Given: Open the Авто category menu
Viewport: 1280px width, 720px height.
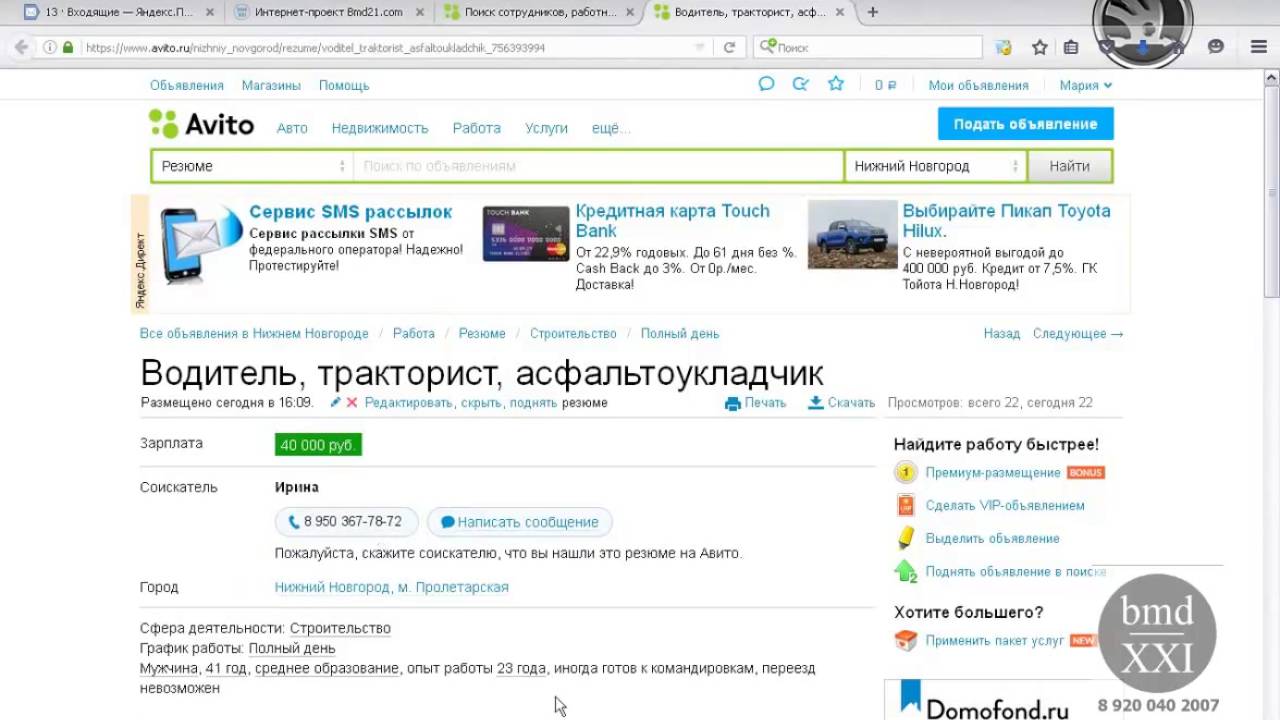Looking at the screenshot, I should click(292, 128).
